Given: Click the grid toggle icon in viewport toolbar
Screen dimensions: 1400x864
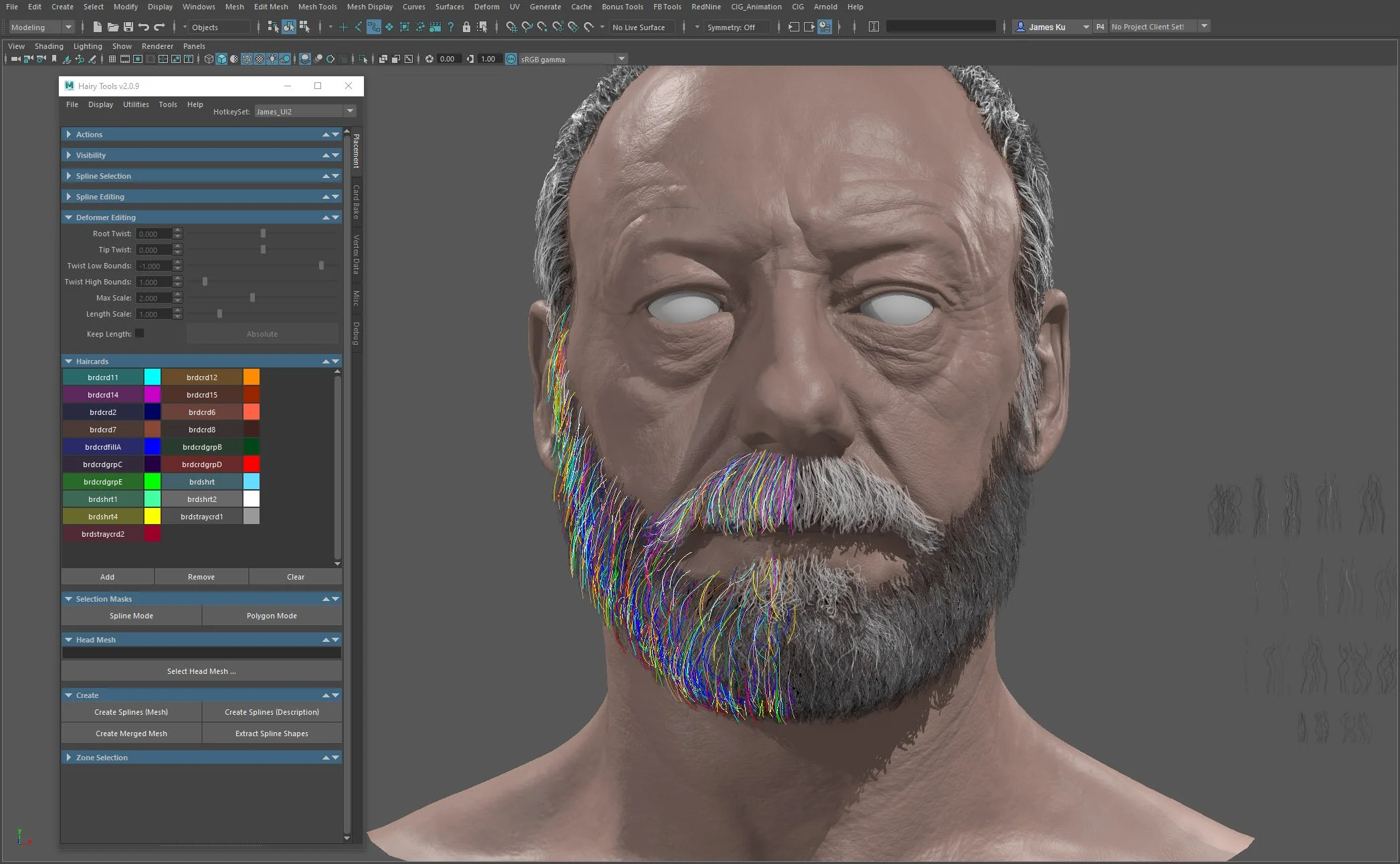Looking at the screenshot, I should pyautogui.click(x=112, y=59).
